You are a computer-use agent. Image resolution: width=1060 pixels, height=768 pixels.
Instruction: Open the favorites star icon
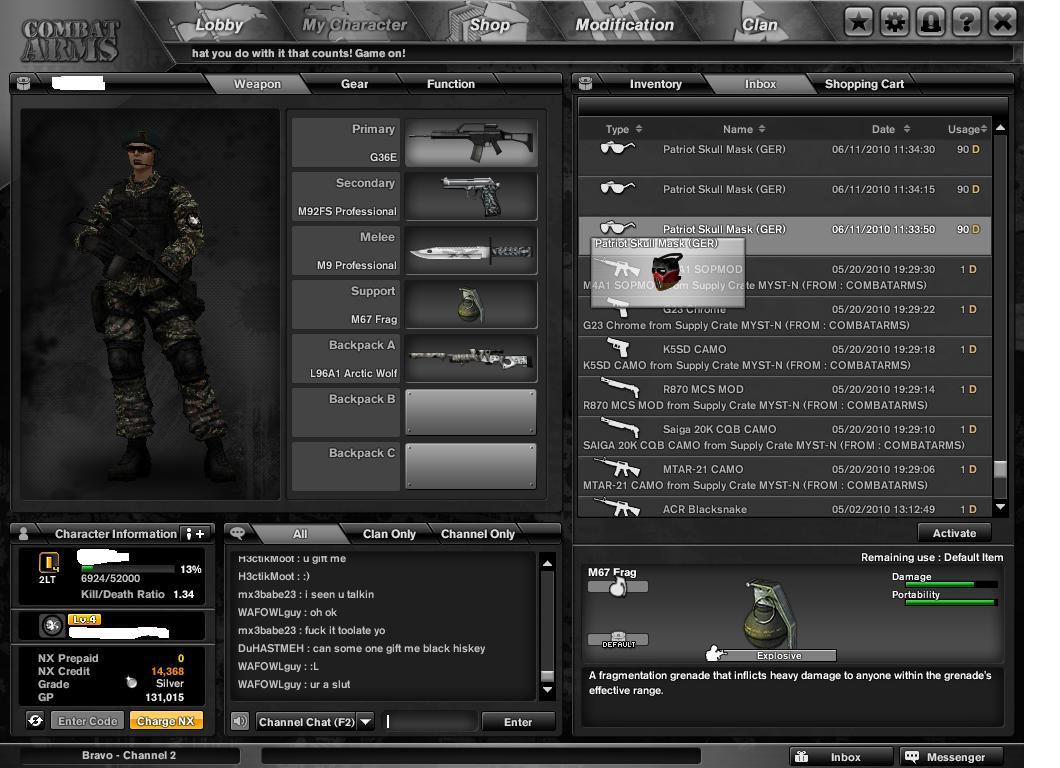point(859,23)
